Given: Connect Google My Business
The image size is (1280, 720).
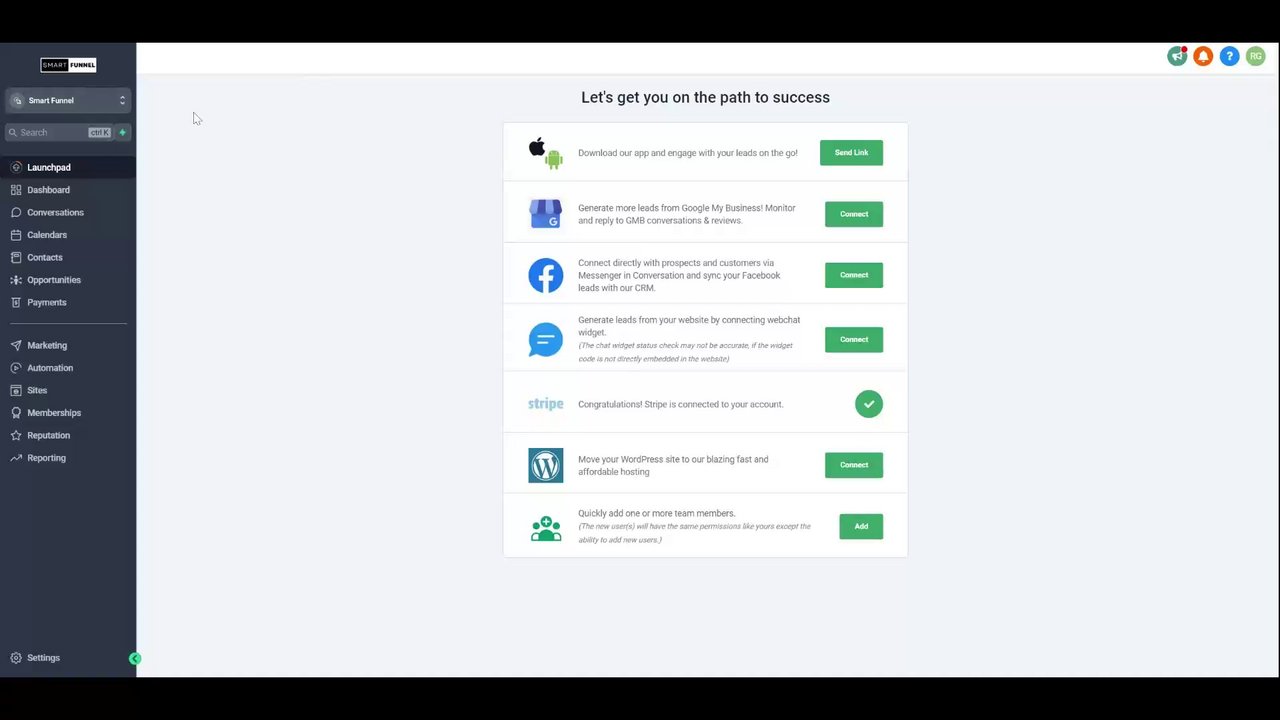Looking at the screenshot, I should coord(854,214).
